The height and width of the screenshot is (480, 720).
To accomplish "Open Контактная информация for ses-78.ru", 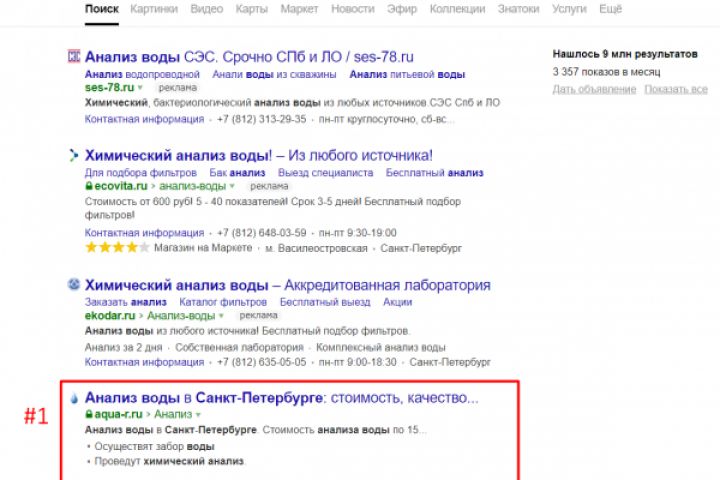I will (x=144, y=119).
